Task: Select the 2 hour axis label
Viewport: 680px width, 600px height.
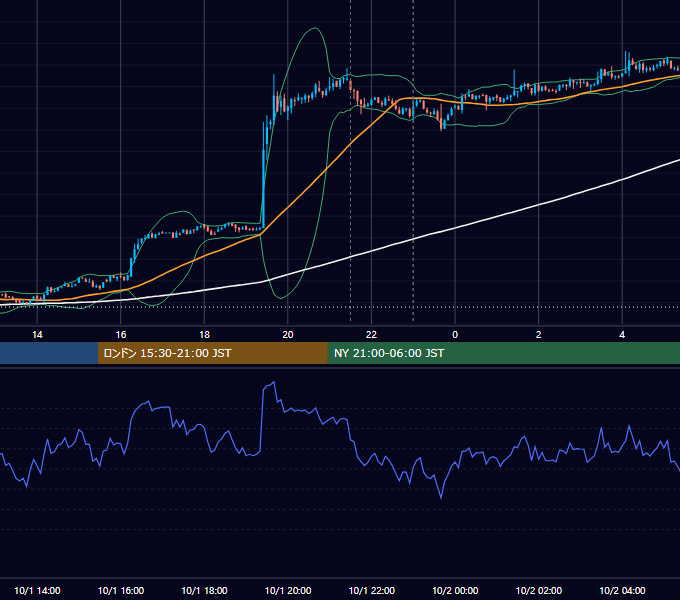Action: (x=538, y=335)
